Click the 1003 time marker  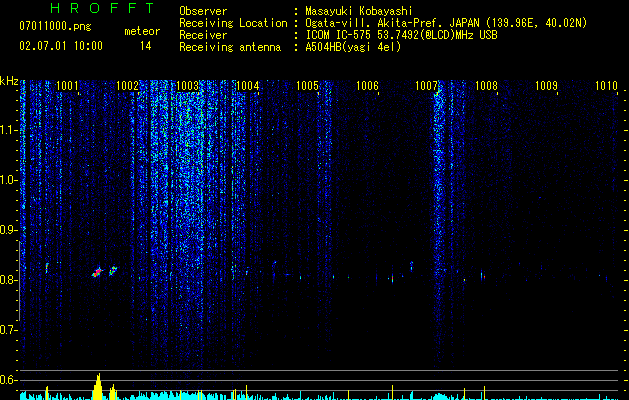[x=187, y=86]
